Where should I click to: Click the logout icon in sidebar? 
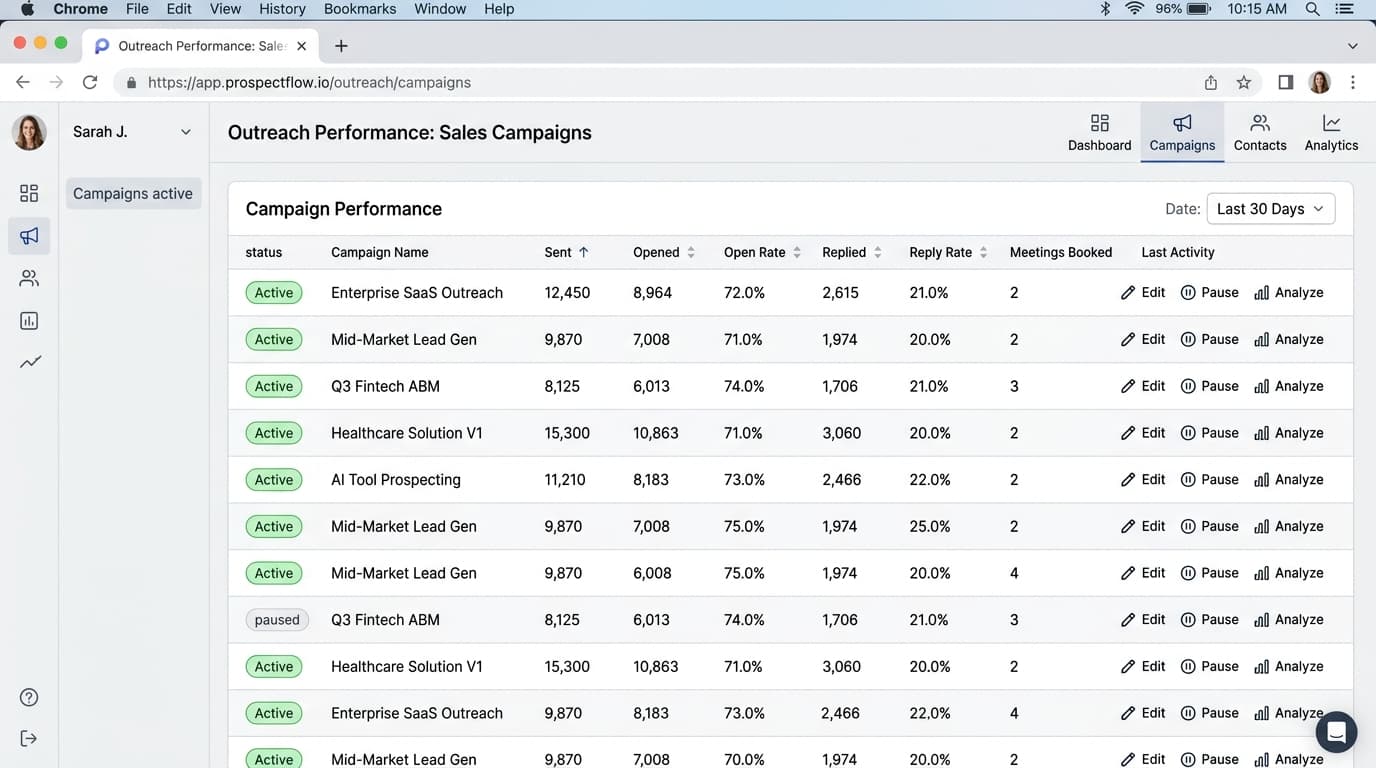[x=29, y=738]
